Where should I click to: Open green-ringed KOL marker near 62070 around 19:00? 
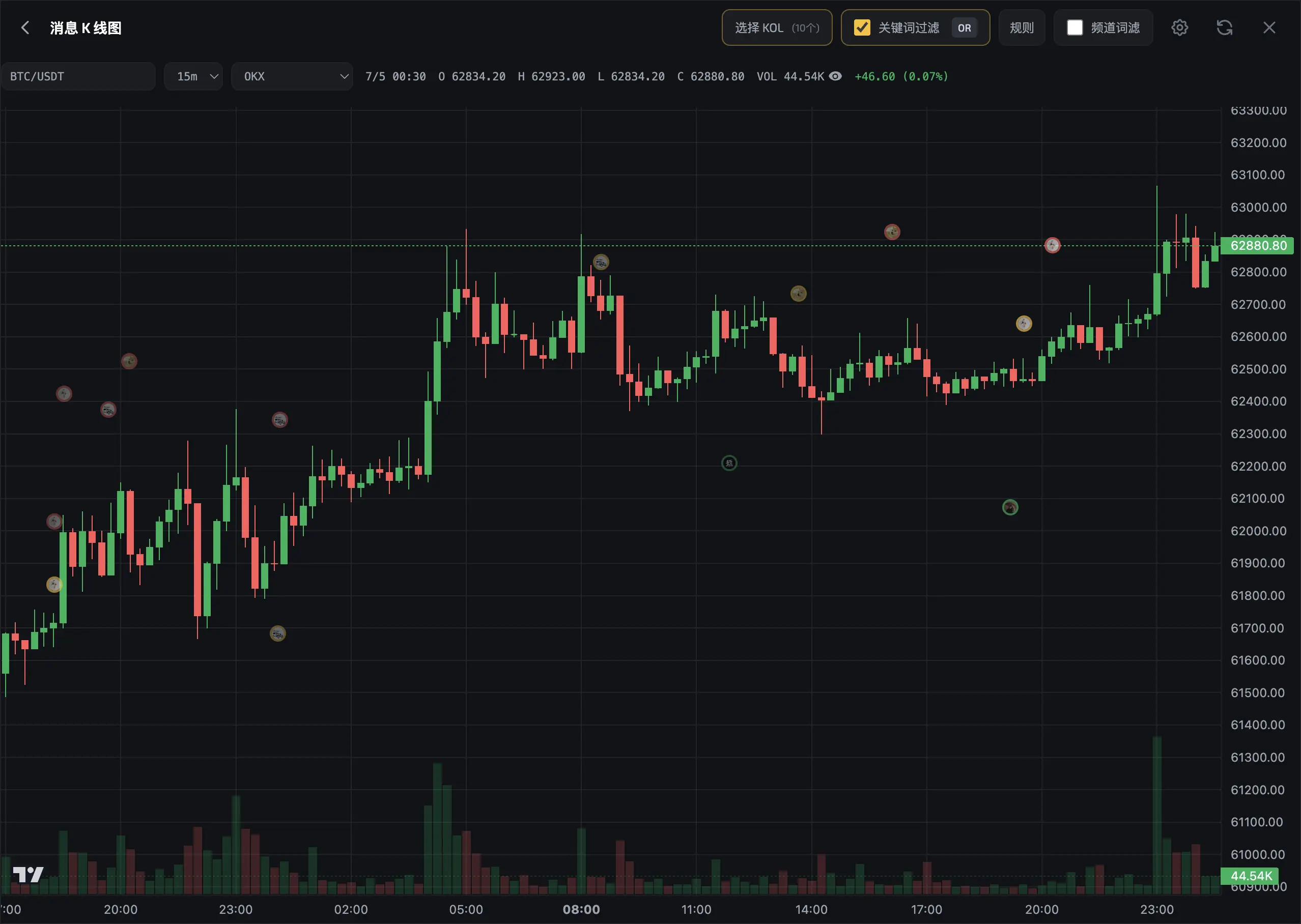[x=1010, y=507]
